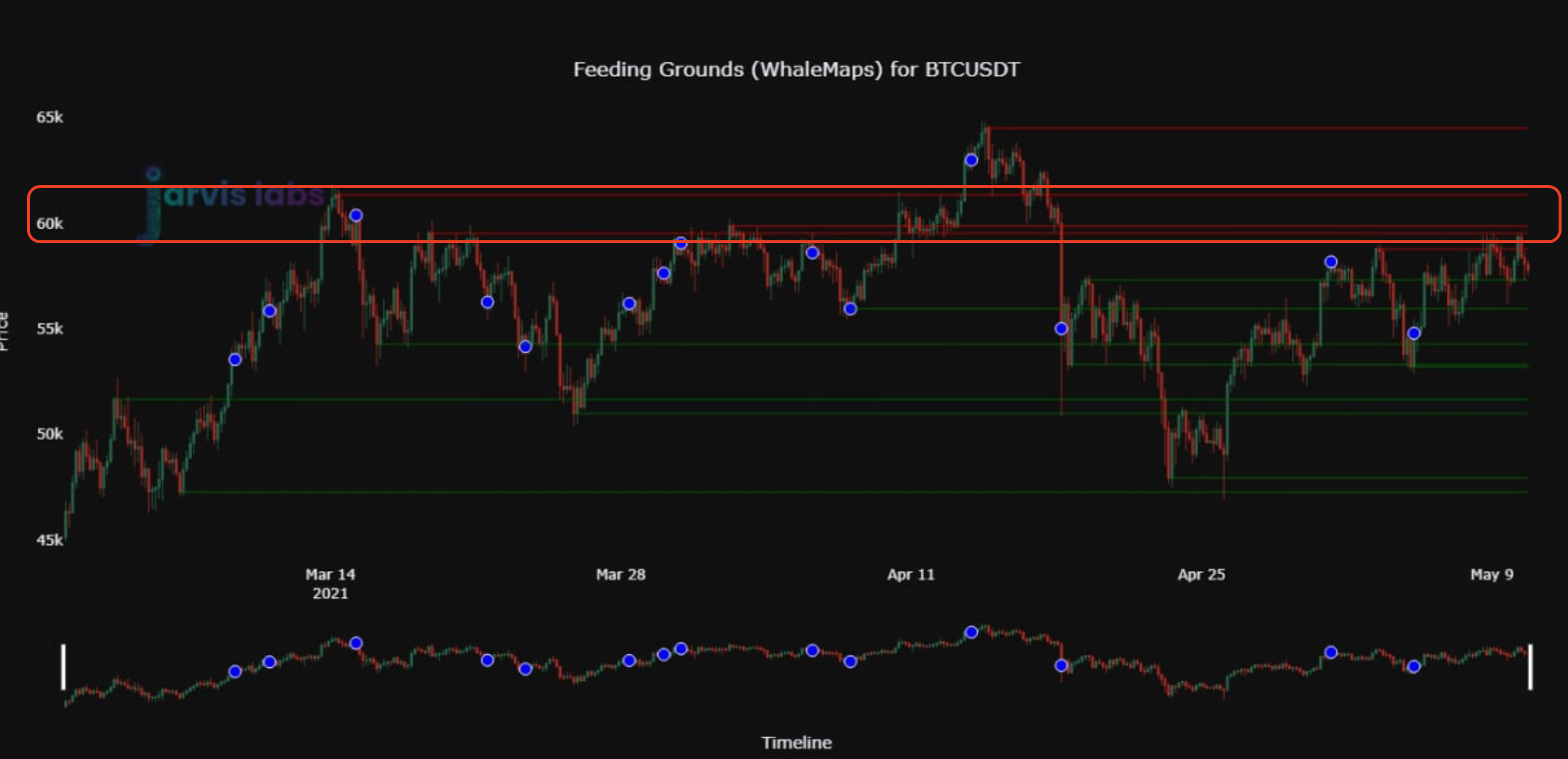Click the right white range slider handle
This screenshot has width=1568, height=759.
coord(1530,667)
